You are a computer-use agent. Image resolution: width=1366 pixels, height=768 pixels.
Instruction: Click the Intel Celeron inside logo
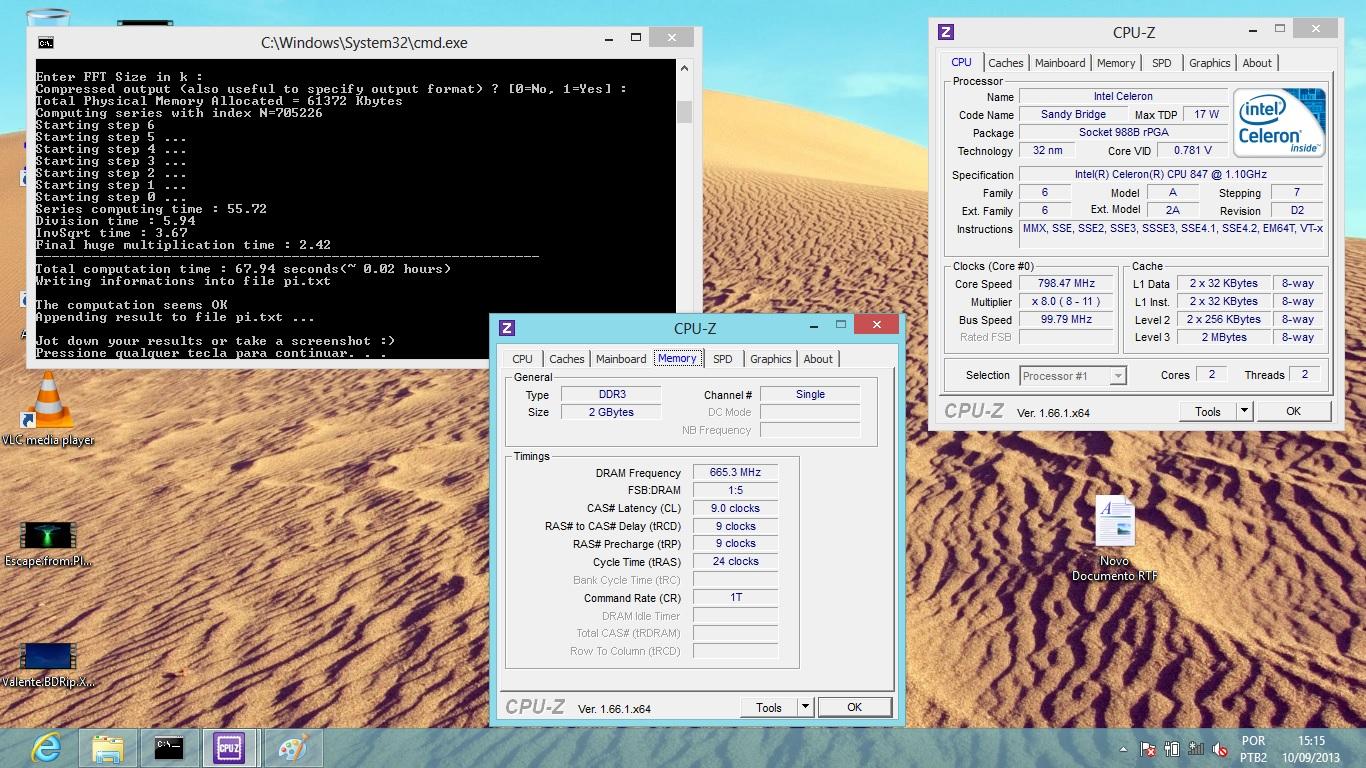click(1279, 123)
